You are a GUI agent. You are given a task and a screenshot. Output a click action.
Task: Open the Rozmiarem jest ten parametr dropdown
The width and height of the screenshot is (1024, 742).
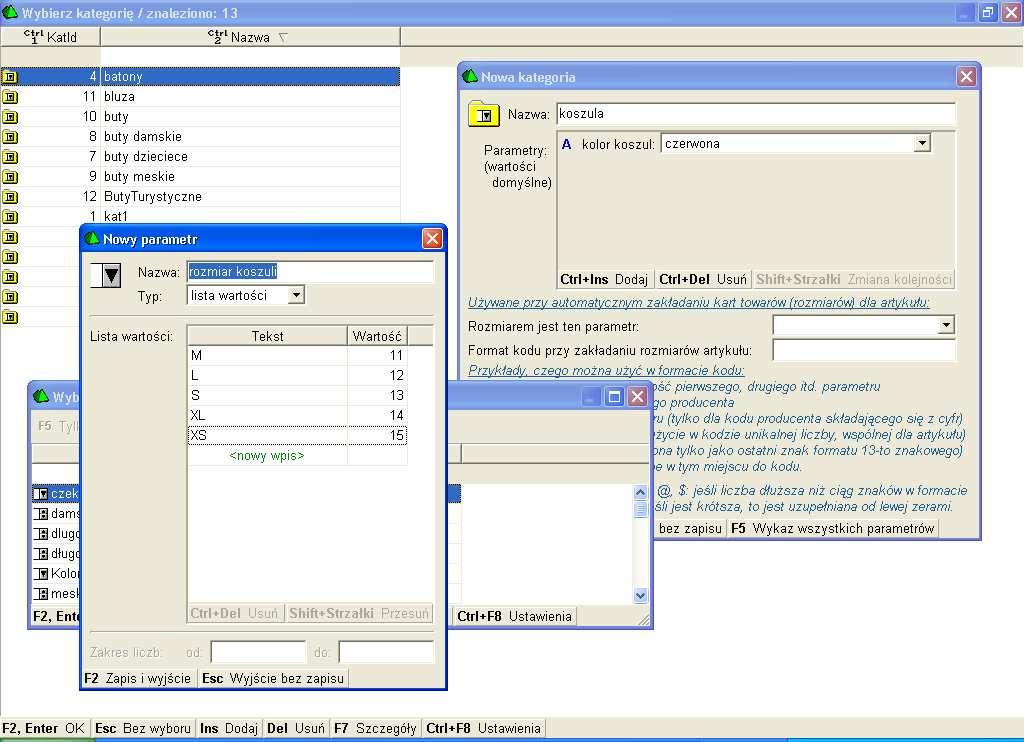point(946,325)
